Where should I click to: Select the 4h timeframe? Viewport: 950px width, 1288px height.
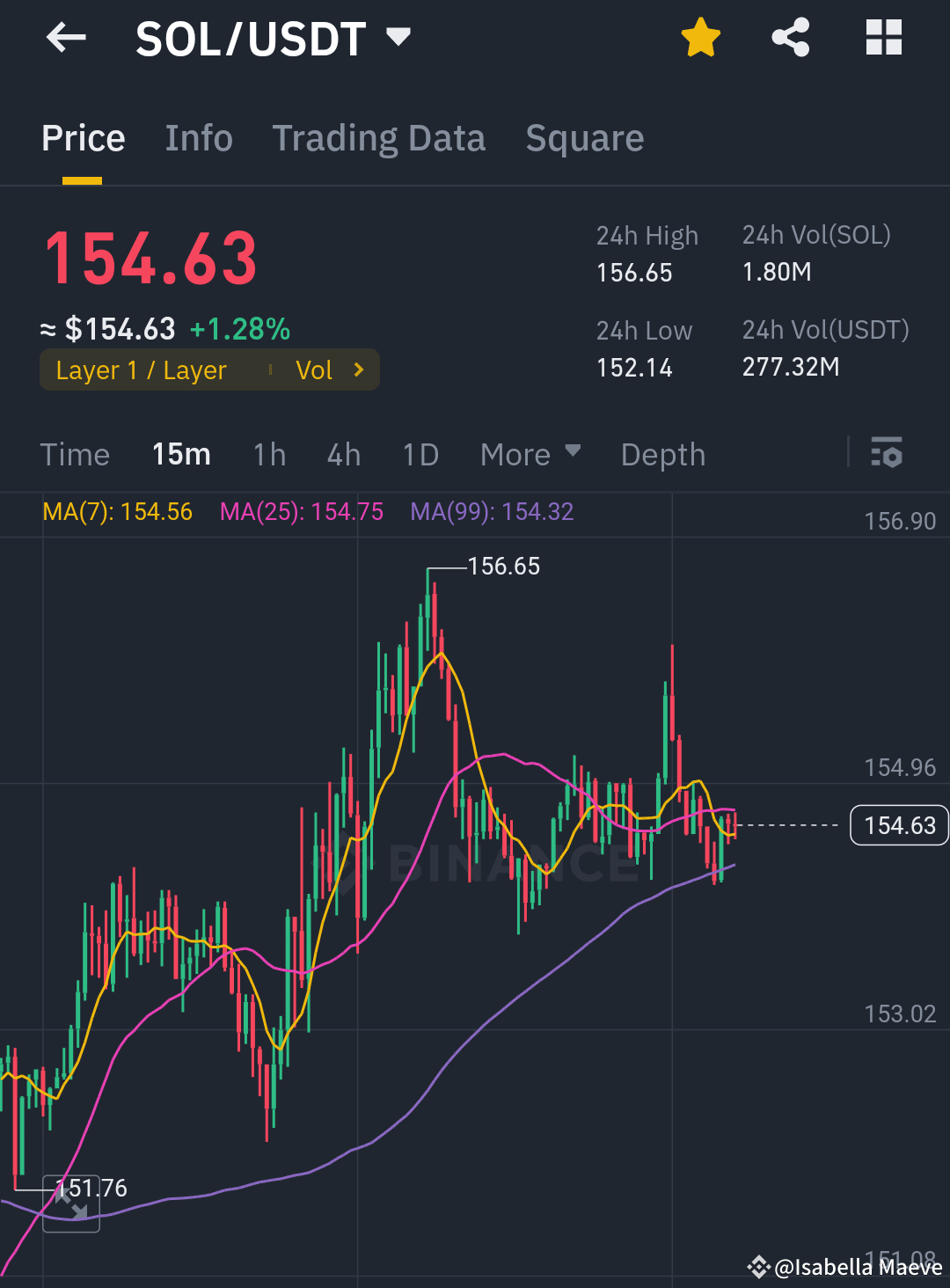(x=343, y=454)
